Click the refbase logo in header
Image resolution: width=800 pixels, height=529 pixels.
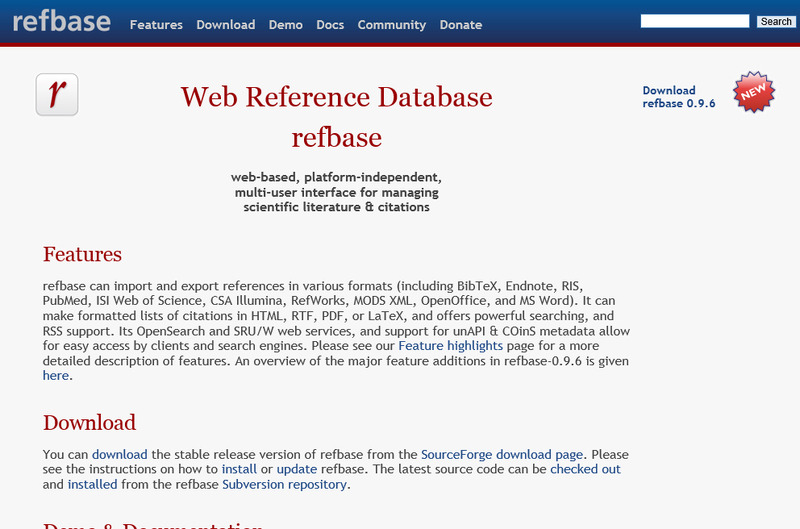(62, 22)
